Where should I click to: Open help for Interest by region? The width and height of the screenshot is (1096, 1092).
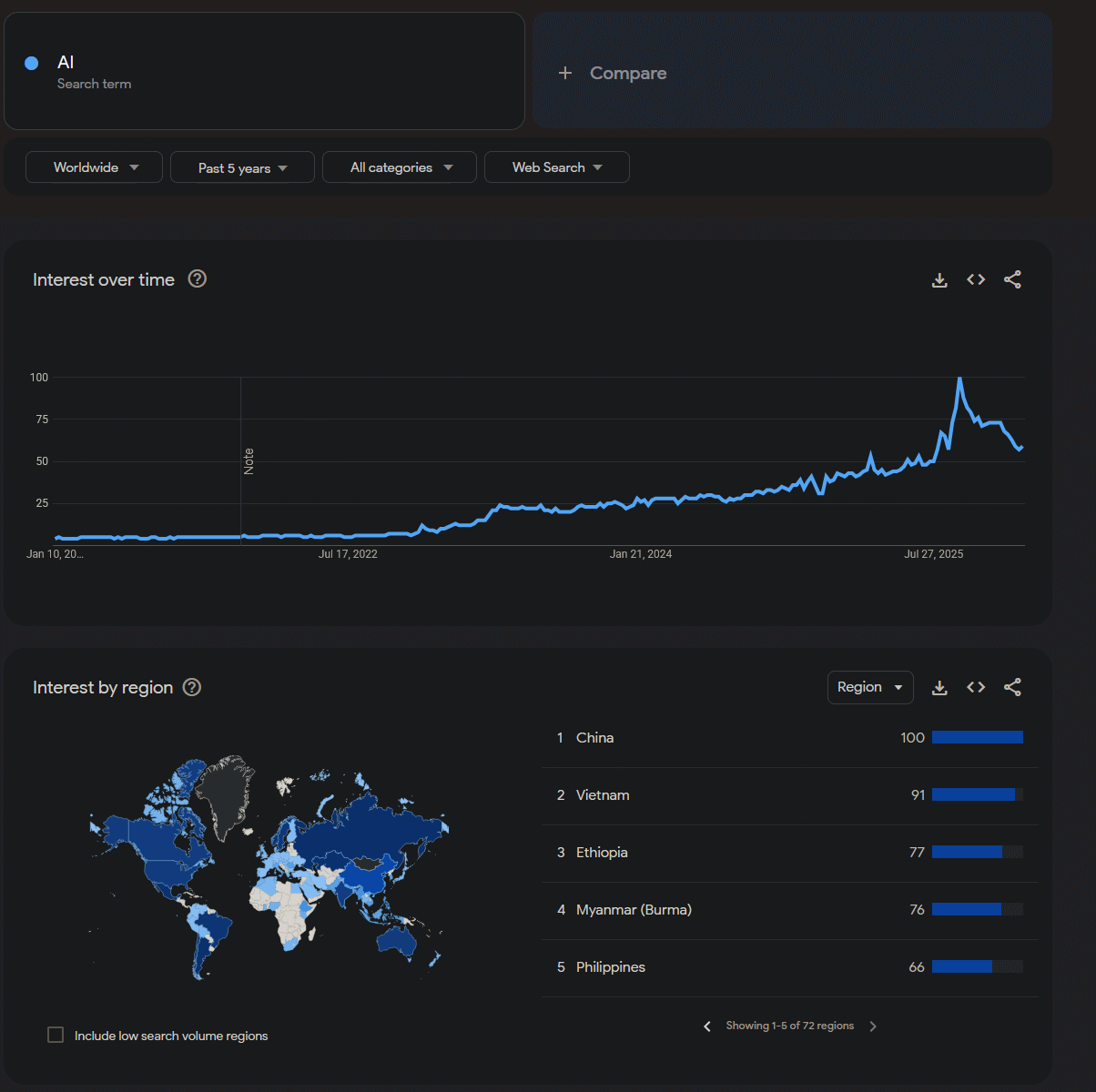coord(192,687)
